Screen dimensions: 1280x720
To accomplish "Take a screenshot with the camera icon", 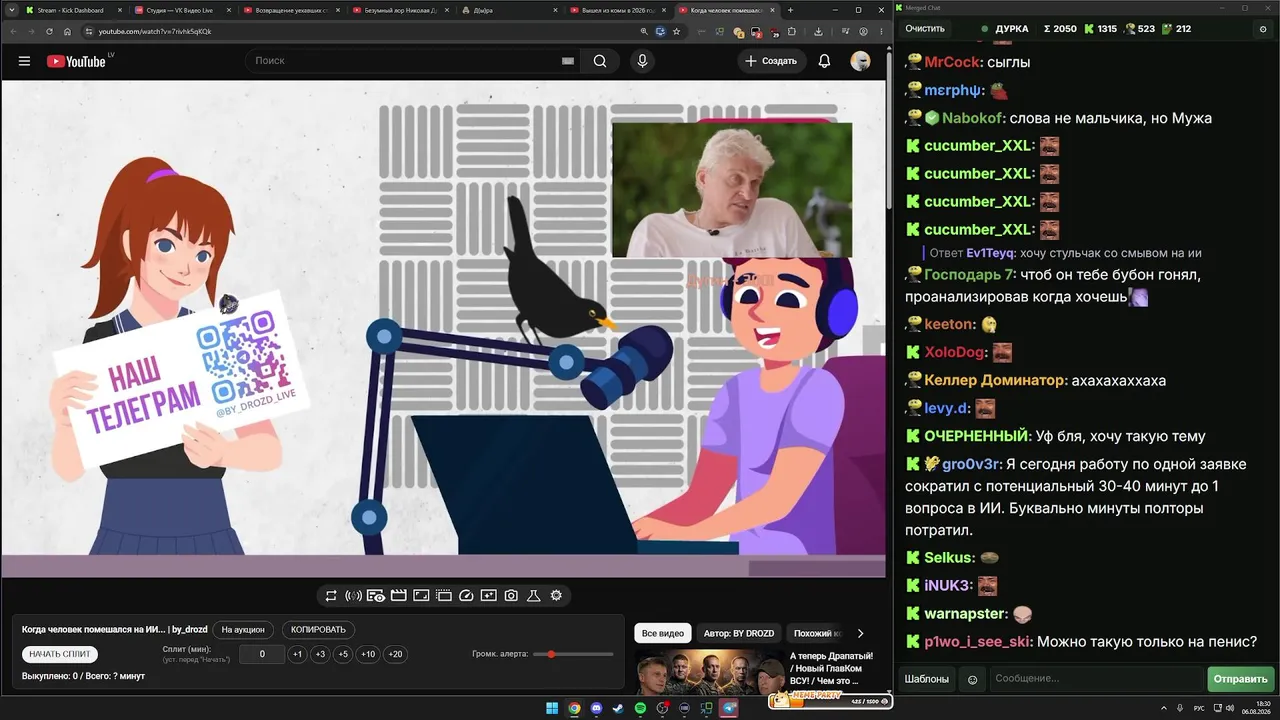I will point(511,596).
